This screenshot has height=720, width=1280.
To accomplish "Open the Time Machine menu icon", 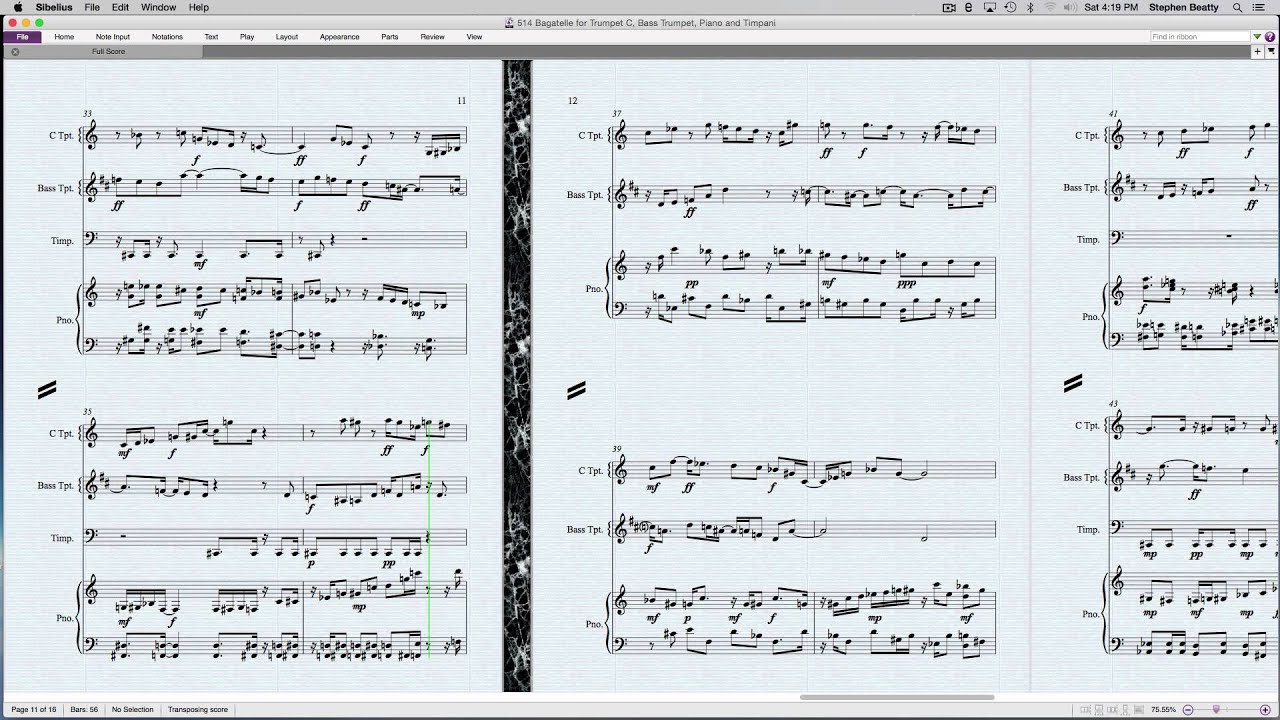I will click(1010, 7).
